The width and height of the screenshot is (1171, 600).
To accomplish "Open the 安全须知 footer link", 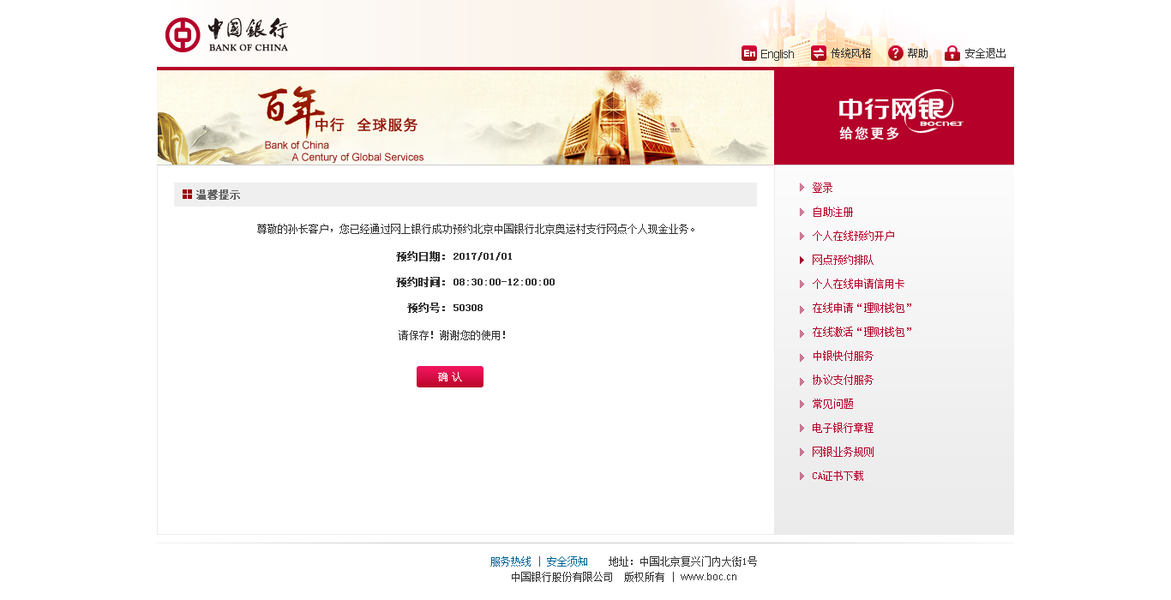I will coord(567,561).
